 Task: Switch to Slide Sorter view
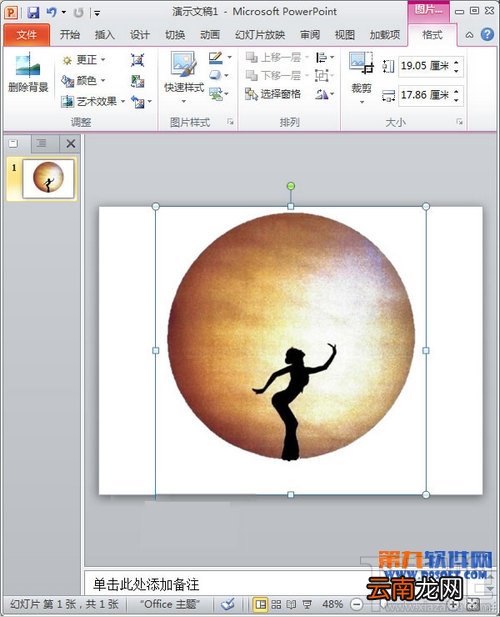click(277, 604)
